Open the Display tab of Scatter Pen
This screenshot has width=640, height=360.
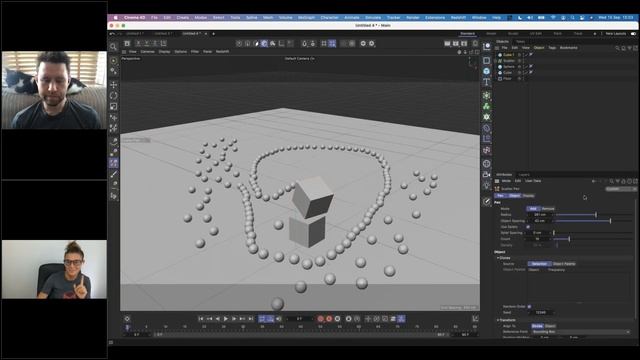click(x=528, y=196)
